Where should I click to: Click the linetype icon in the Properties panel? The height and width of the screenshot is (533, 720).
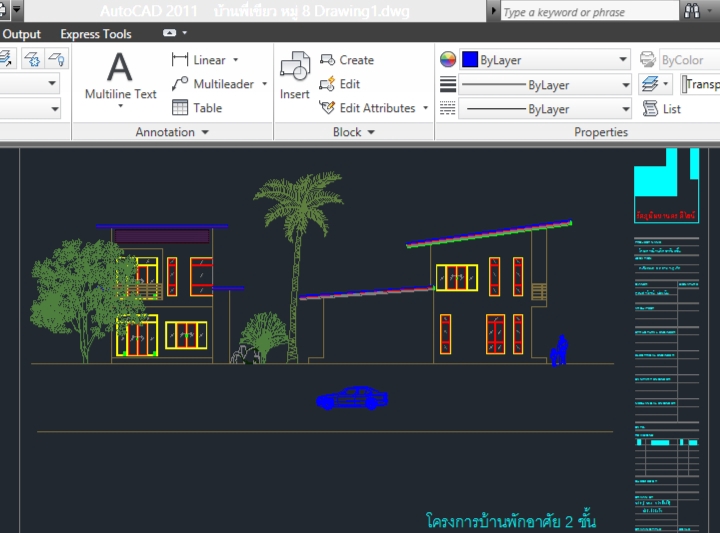coord(448,109)
